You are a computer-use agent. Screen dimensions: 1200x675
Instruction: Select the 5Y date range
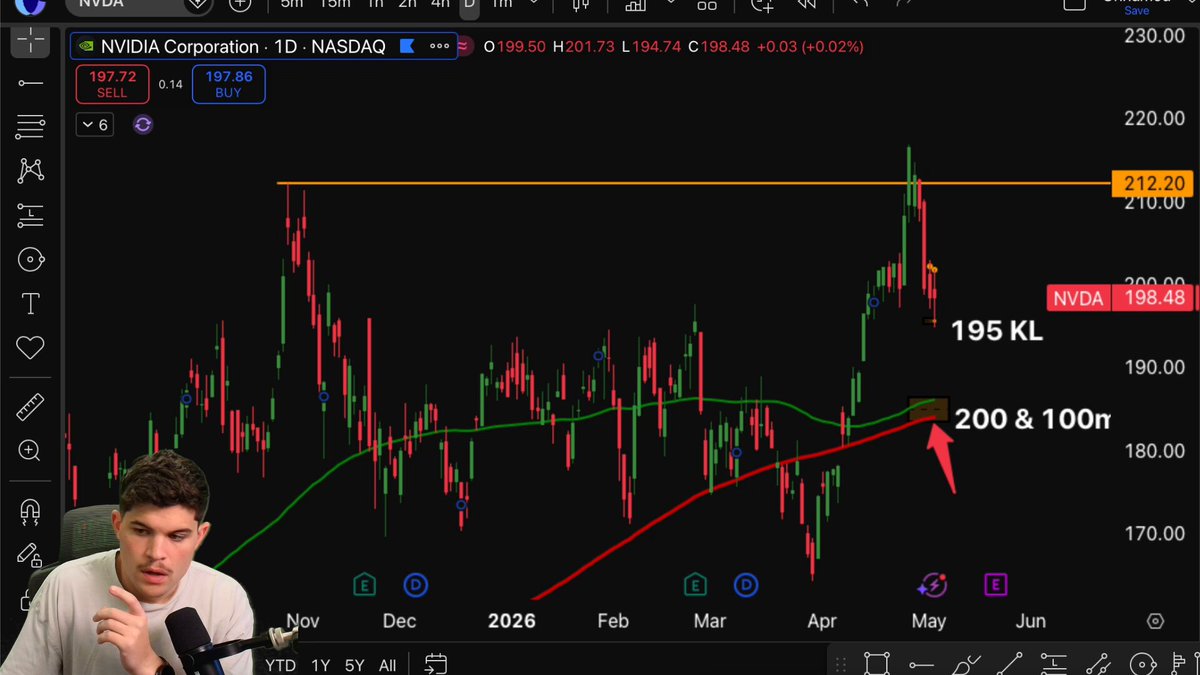pyautogui.click(x=355, y=665)
